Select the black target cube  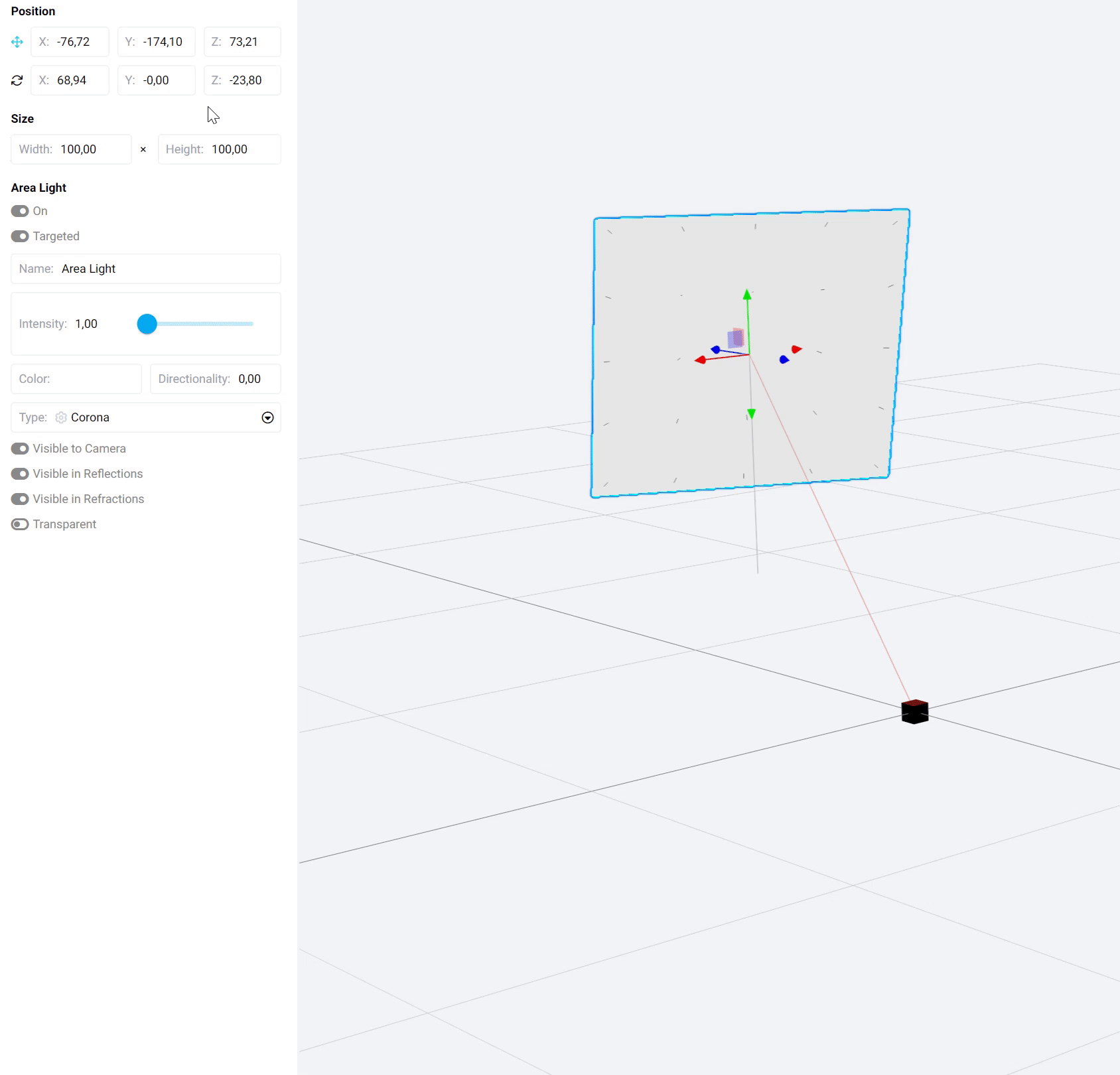914,711
